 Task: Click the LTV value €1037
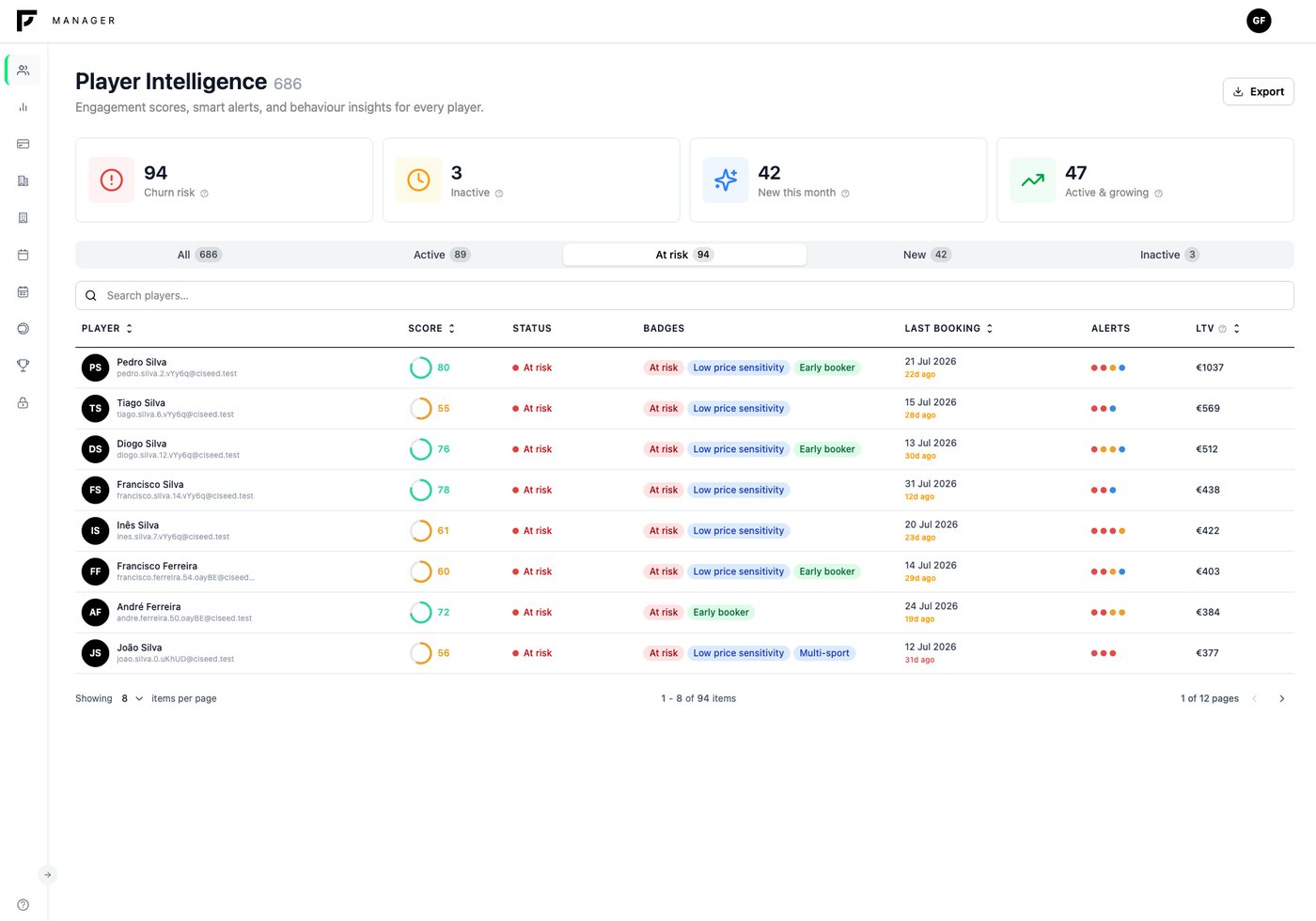click(1210, 367)
